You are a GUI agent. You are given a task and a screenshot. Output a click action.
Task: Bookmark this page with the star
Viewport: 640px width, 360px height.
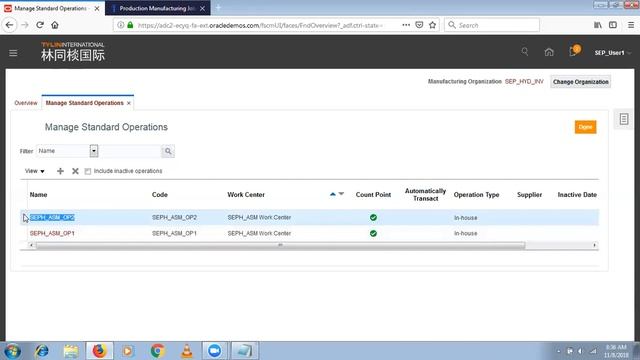pyautogui.click(x=433, y=25)
